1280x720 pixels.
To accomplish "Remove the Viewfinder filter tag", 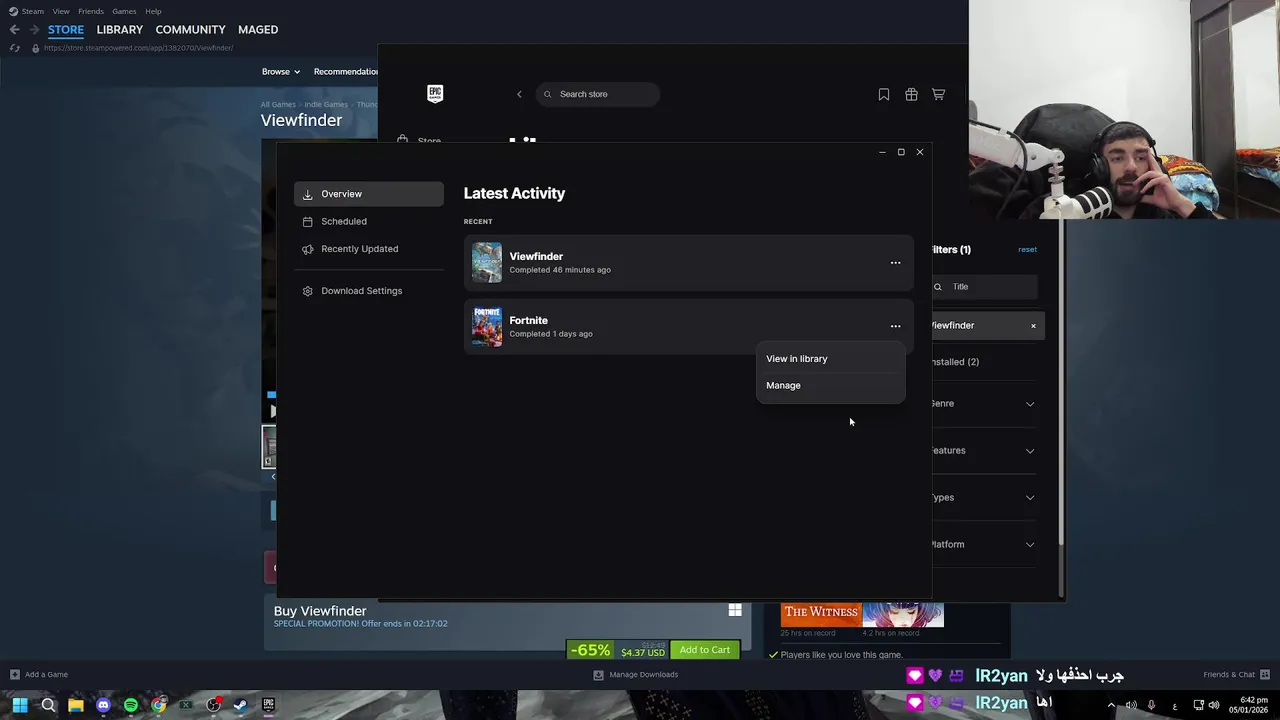I will pos(1033,326).
